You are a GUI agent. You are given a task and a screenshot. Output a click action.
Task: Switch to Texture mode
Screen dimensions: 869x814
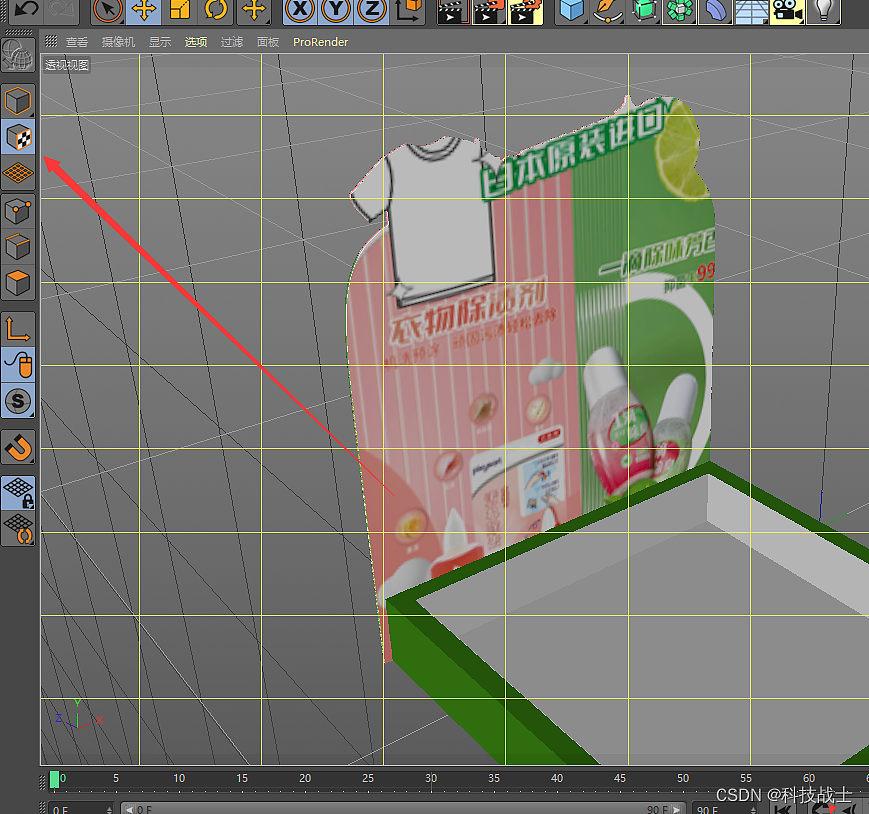click(x=18, y=137)
